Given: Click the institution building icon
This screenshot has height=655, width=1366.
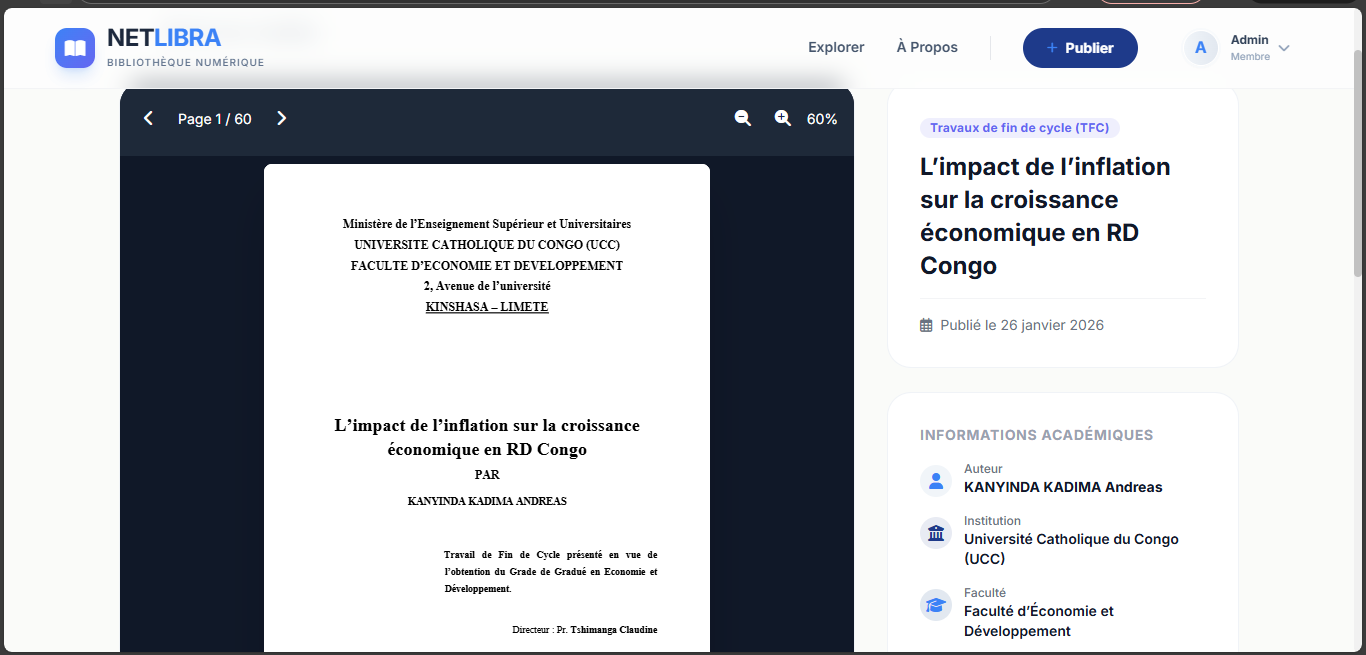Looking at the screenshot, I should 936,533.
